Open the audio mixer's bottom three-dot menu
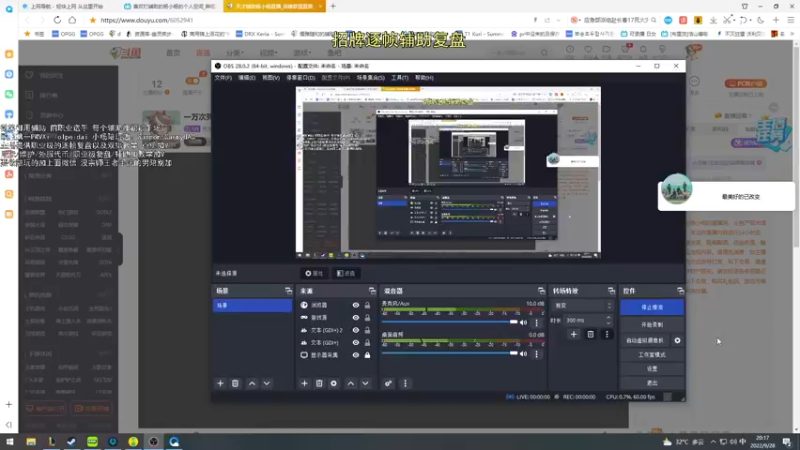Screen dimensions: 800x450 [x=406, y=383]
